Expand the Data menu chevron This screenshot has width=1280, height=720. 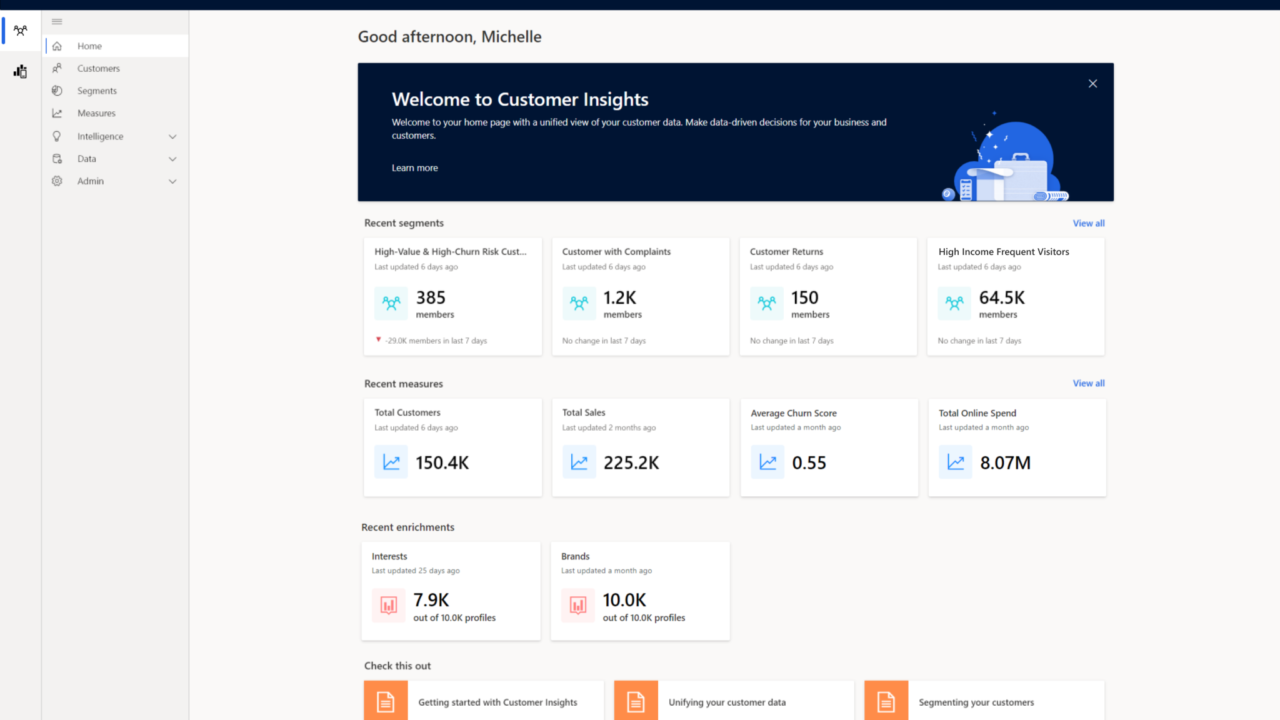pos(172,159)
